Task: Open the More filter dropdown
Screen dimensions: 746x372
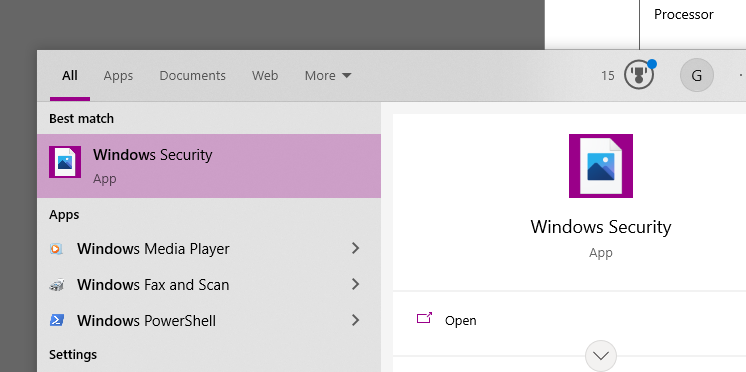Action: 328,76
